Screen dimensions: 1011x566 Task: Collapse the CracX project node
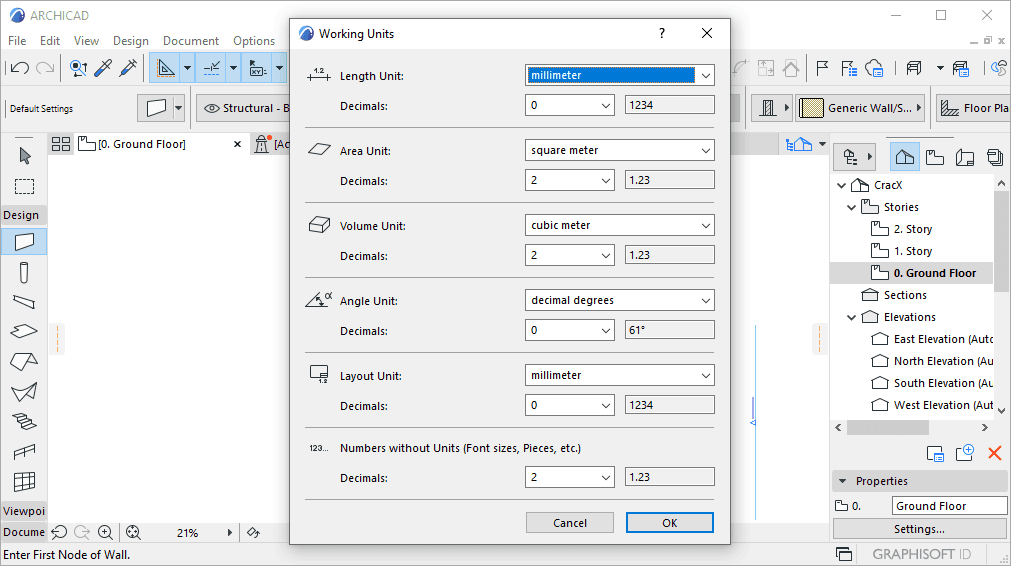pos(841,185)
